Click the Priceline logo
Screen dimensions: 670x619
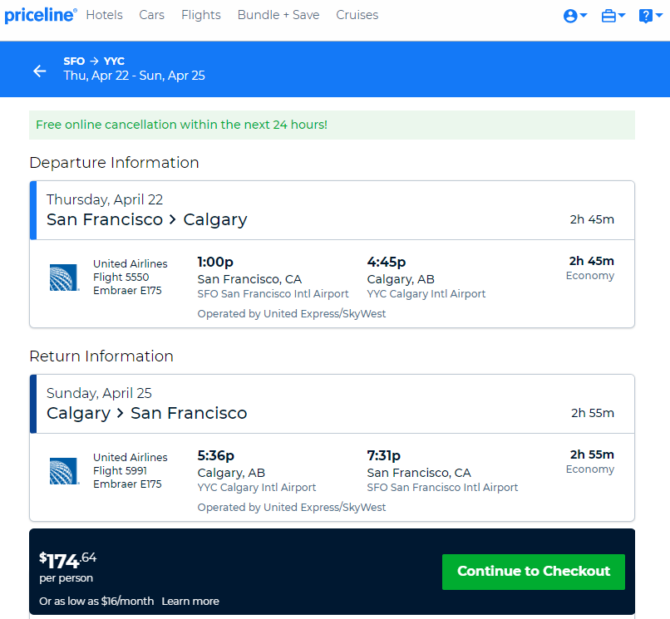coord(40,16)
